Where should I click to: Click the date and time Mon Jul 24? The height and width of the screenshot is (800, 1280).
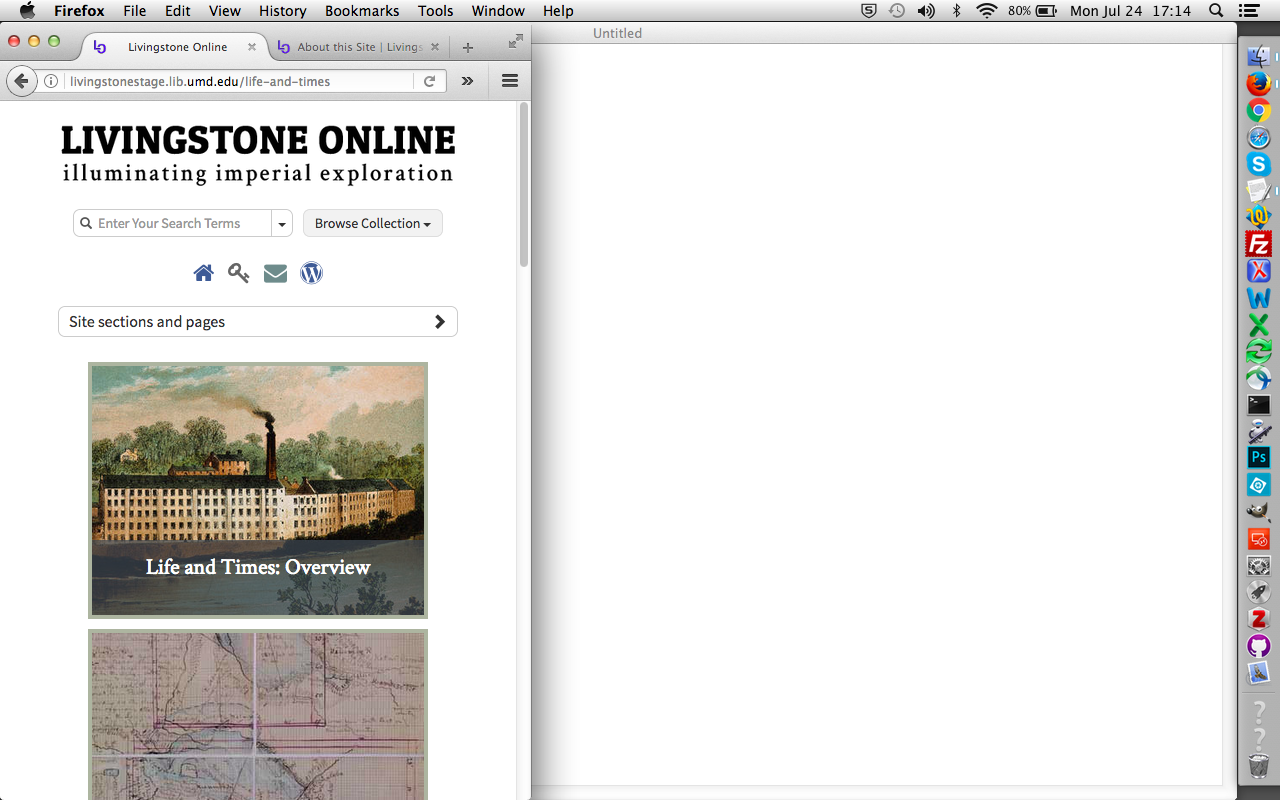tap(1131, 11)
